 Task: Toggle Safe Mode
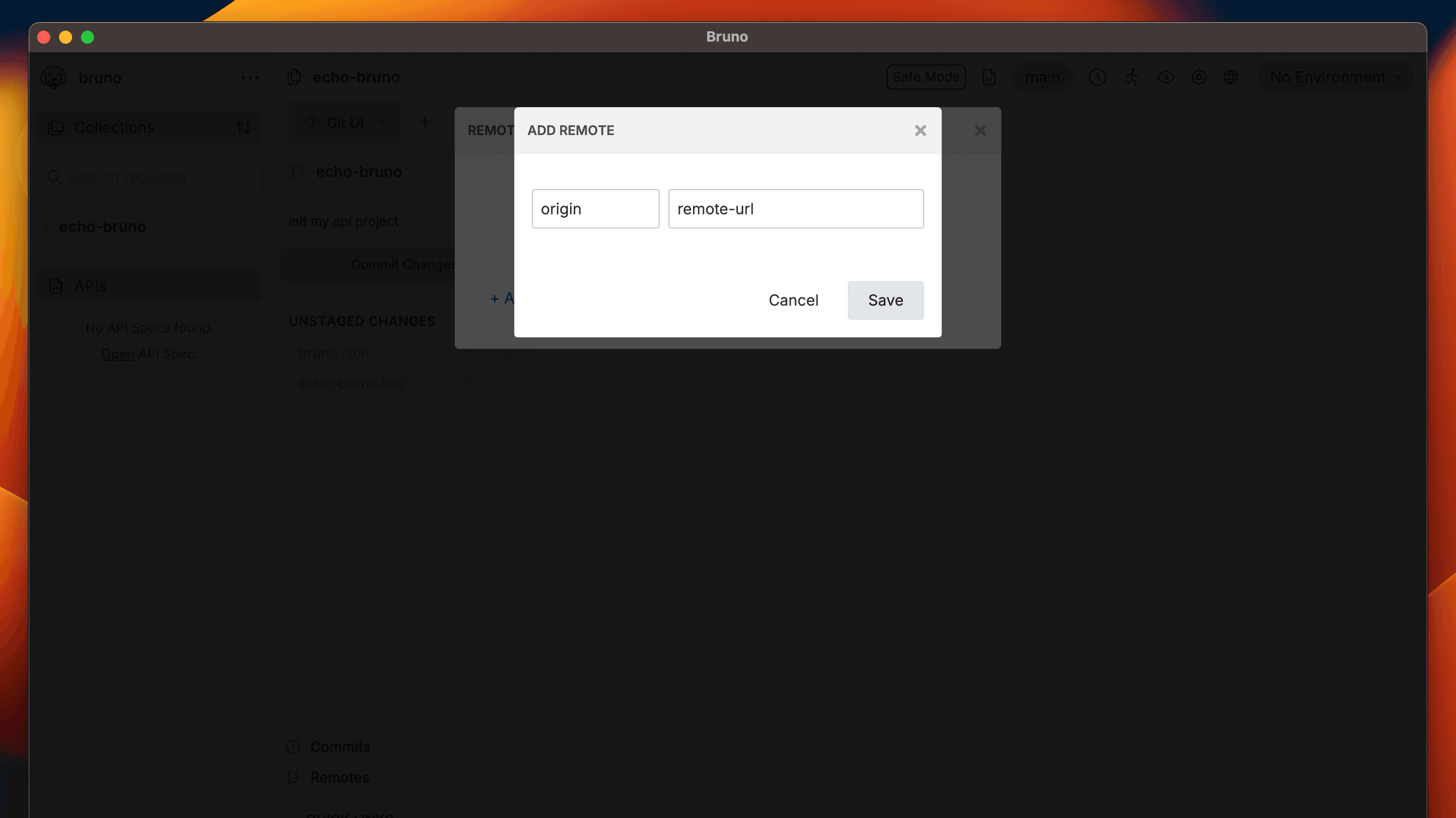[x=925, y=77]
